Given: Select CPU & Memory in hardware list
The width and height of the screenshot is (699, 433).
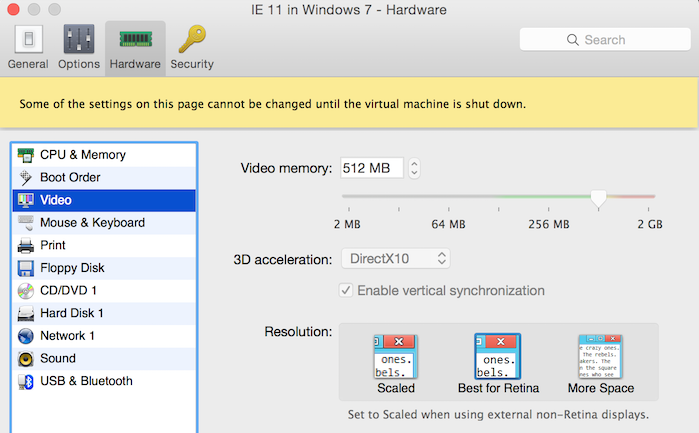Looking at the screenshot, I should click(x=104, y=155).
